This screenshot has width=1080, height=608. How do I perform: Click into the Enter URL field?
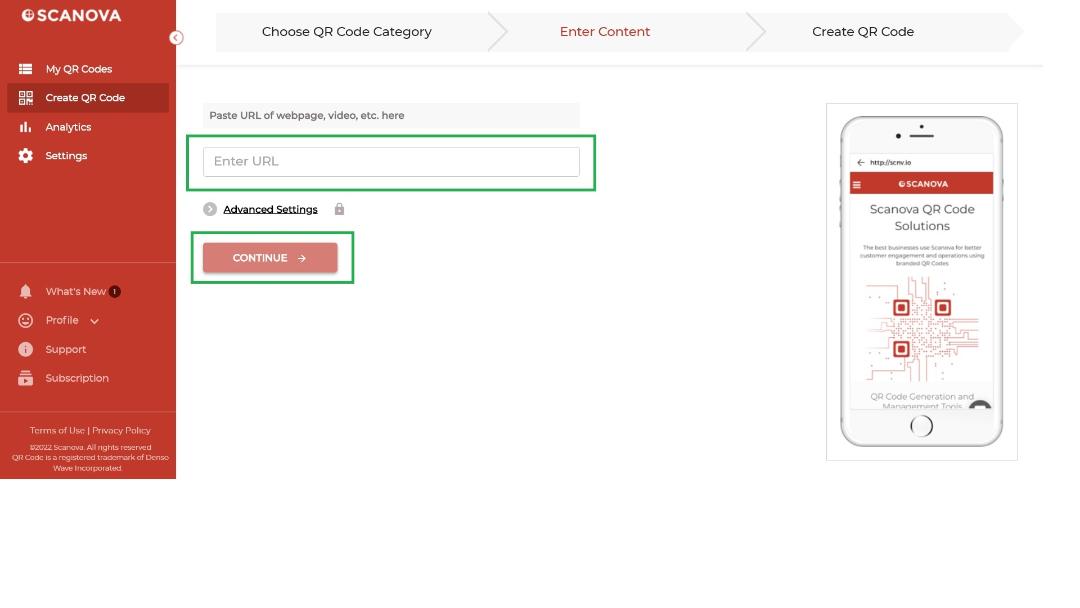tap(391, 162)
